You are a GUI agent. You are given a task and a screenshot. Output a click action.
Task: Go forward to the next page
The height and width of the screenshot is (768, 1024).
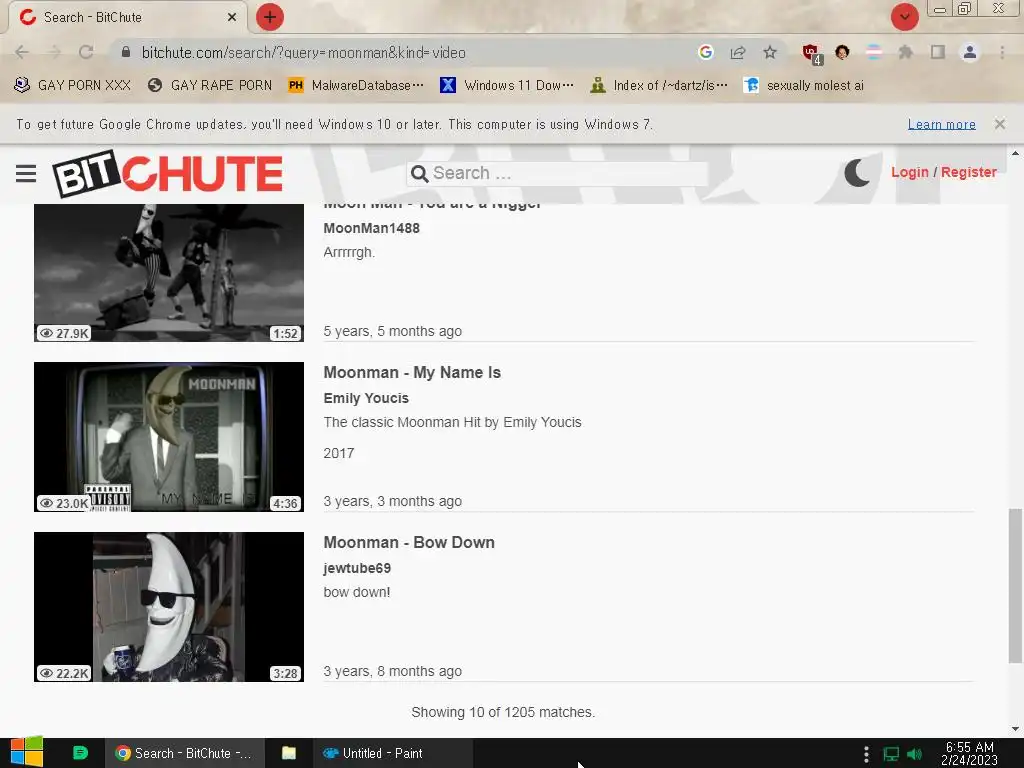pos(54,52)
